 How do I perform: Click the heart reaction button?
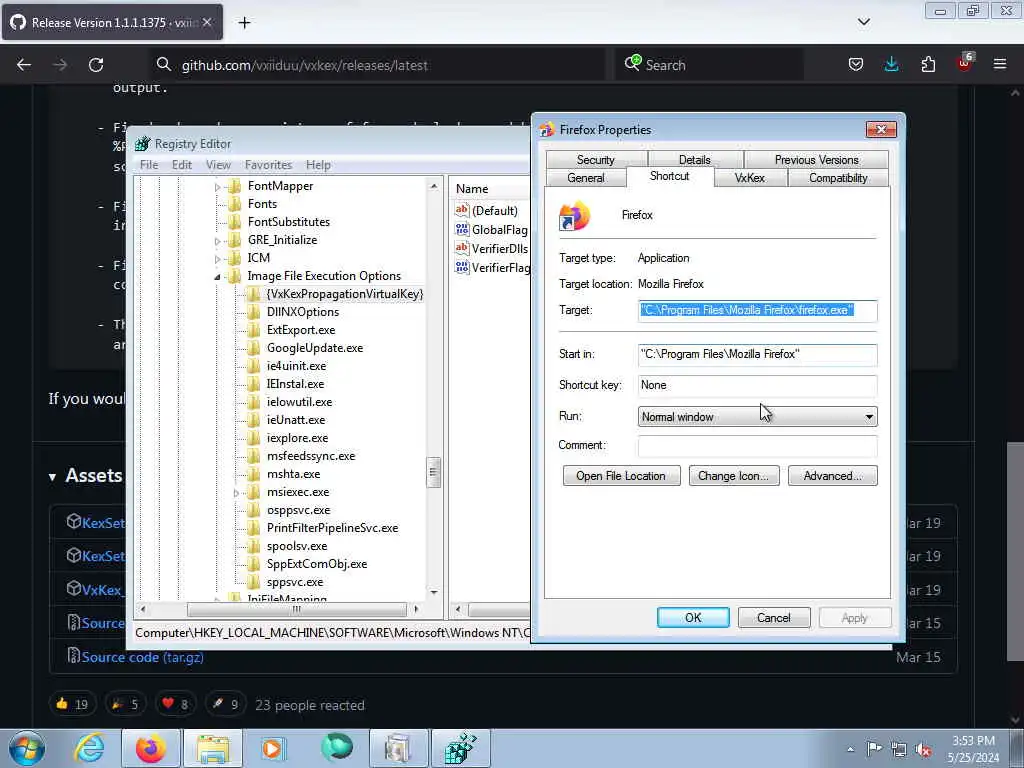(x=174, y=704)
